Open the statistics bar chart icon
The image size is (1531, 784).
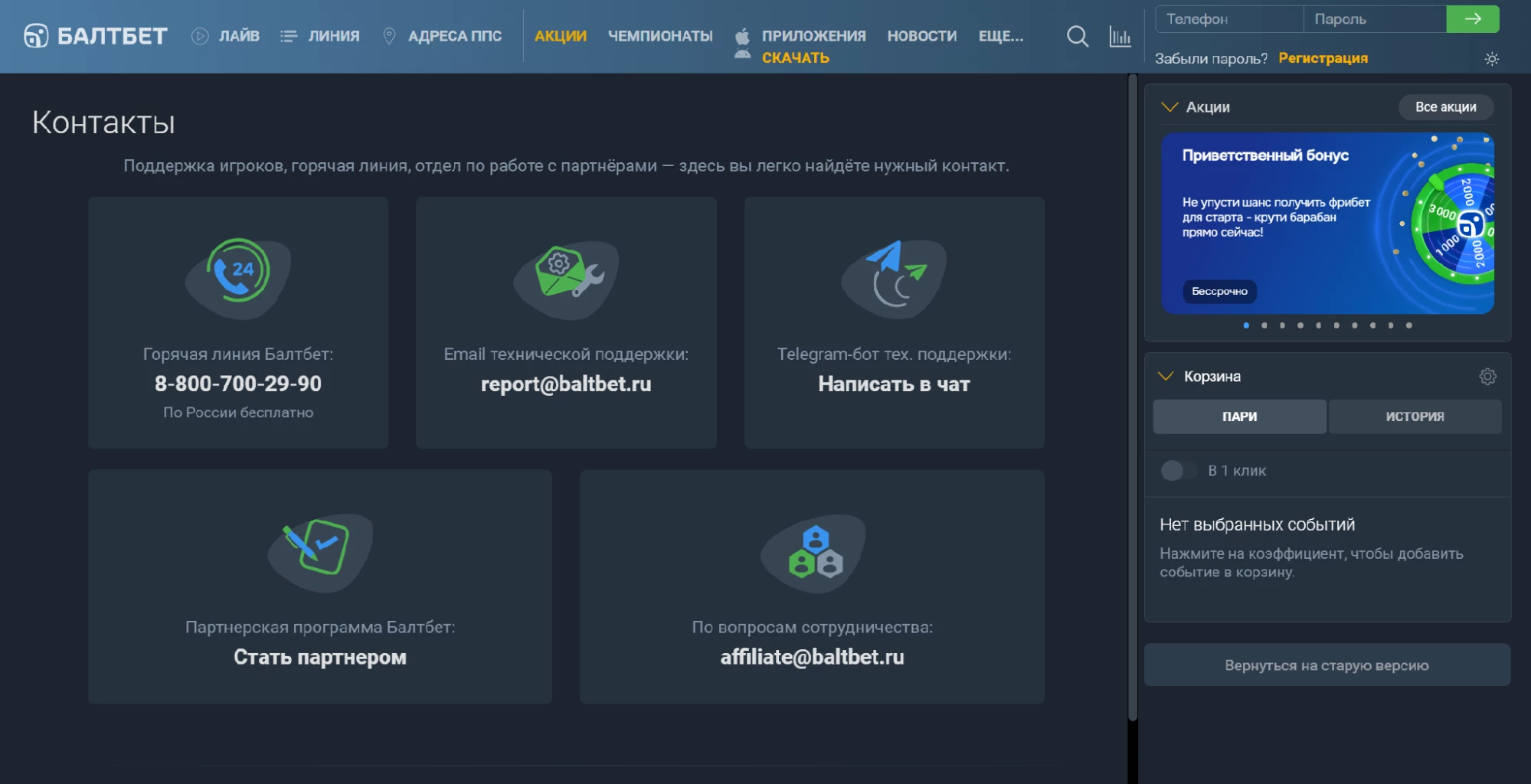click(x=1120, y=36)
